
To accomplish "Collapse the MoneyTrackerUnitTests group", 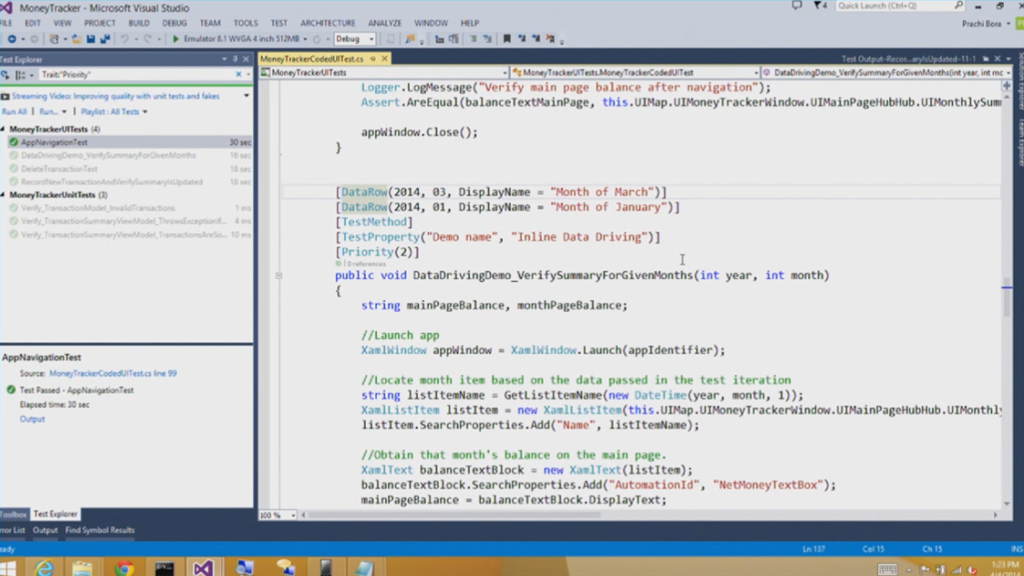I will (3, 195).
